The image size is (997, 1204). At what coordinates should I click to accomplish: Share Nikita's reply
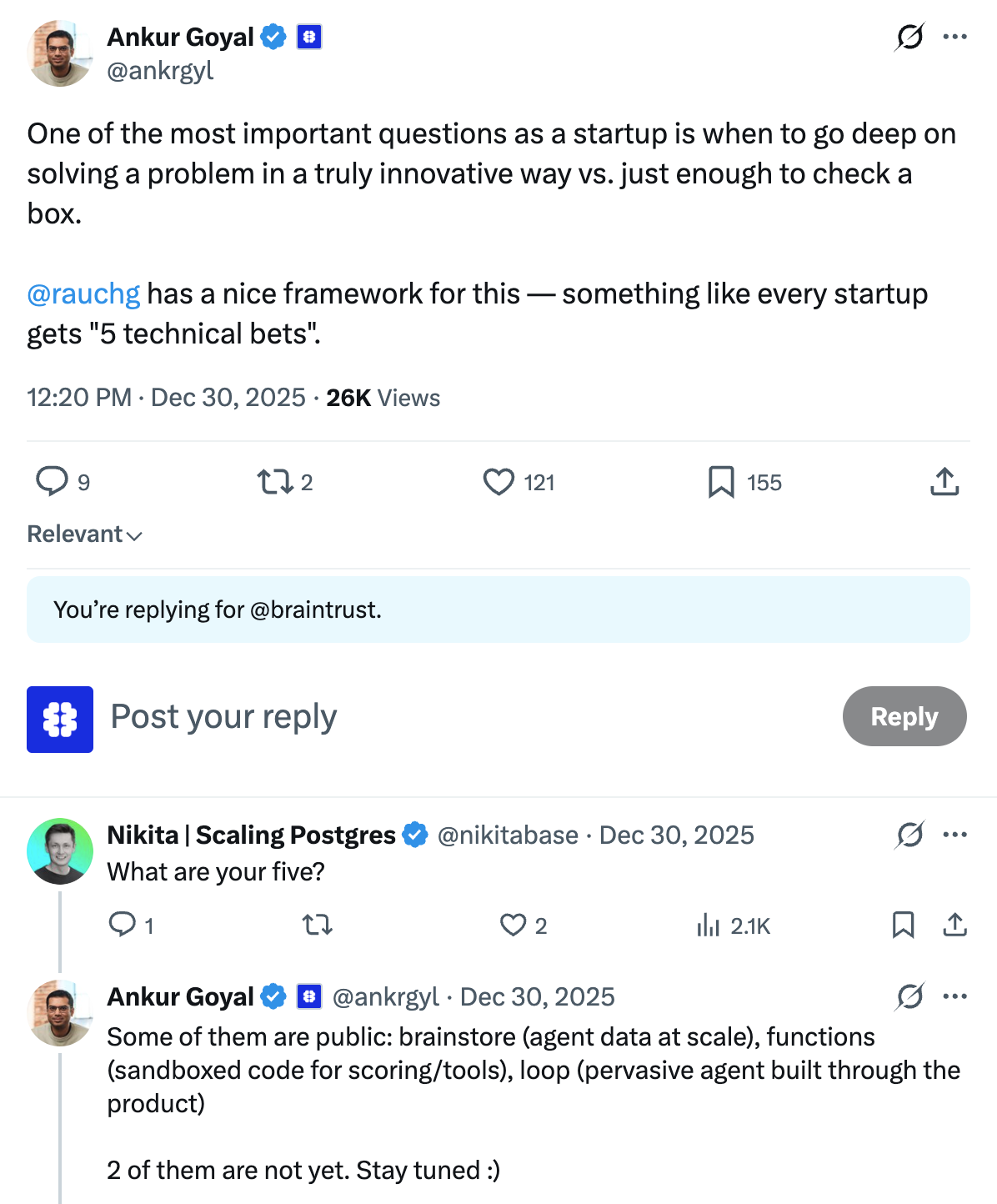click(954, 926)
